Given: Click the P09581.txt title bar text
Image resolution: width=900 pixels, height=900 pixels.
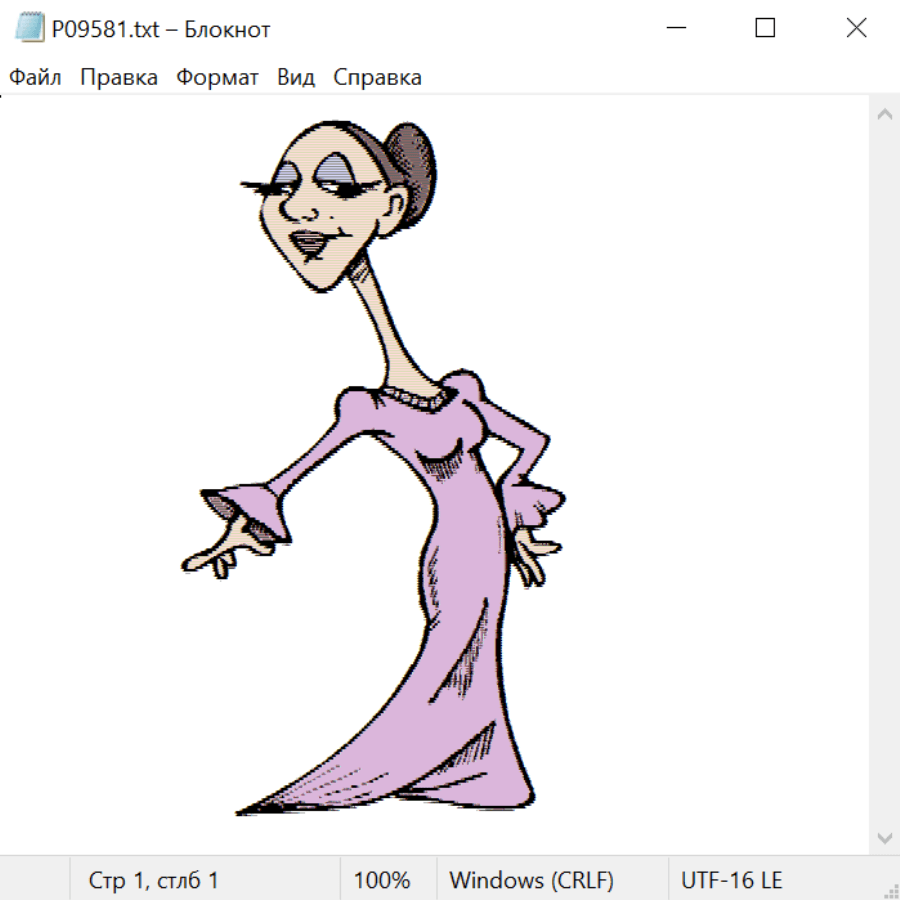Looking at the screenshot, I should 160,29.
